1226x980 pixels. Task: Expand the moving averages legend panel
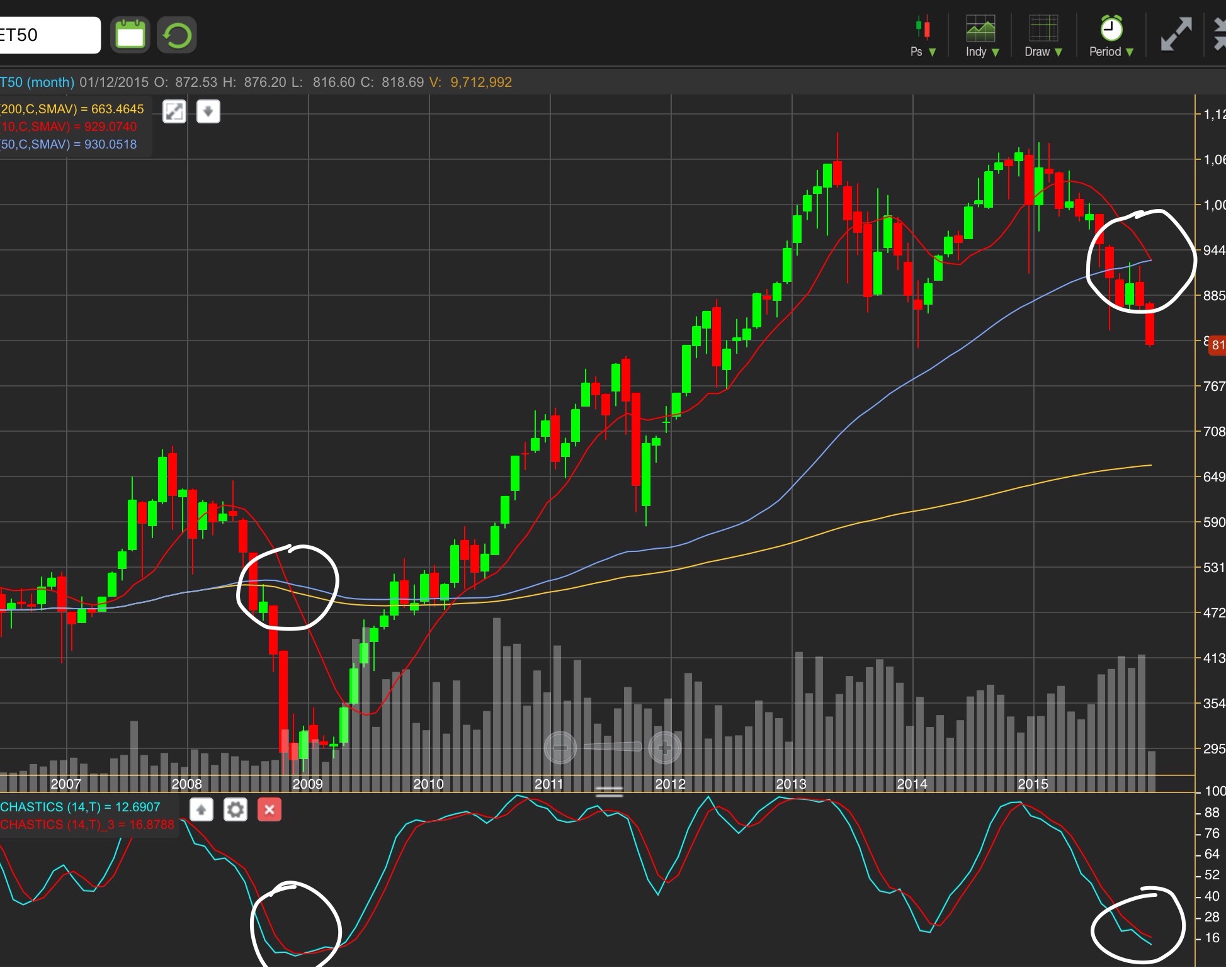pyautogui.click(x=174, y=112)
